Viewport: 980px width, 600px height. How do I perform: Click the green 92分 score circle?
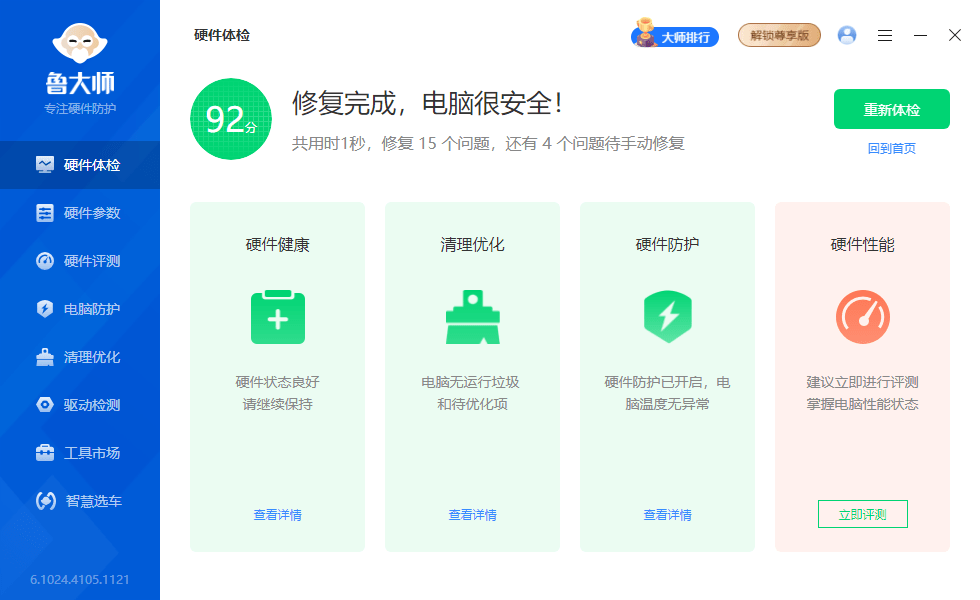[x=231, y=118]
